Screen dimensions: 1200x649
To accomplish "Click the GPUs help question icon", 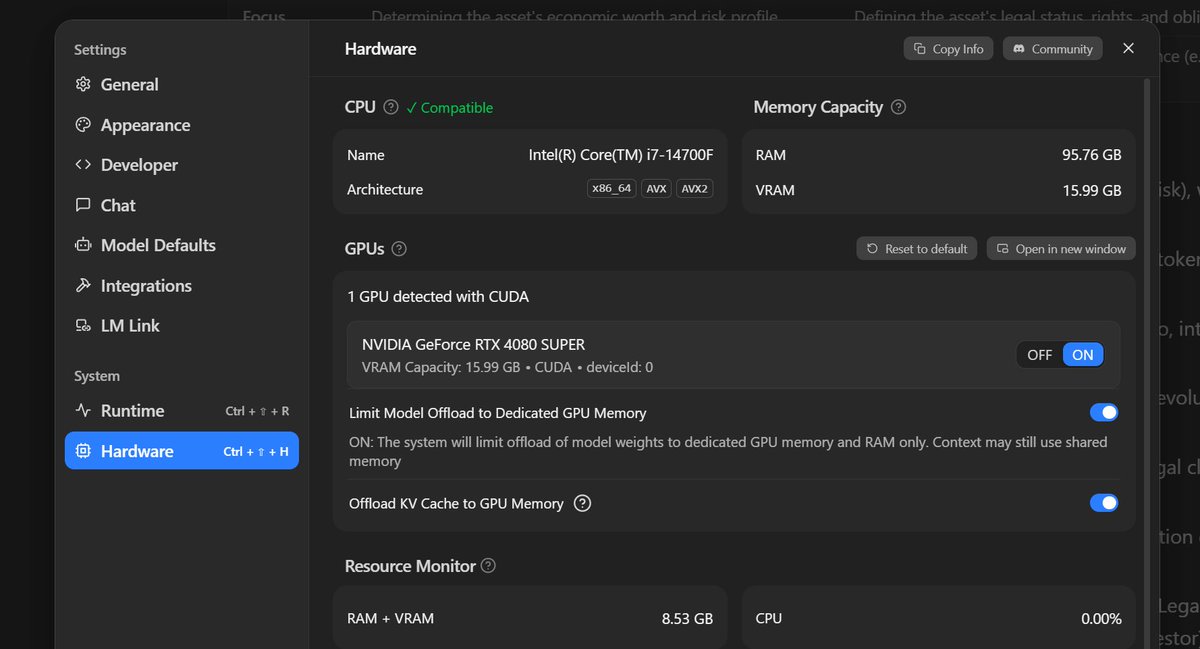I will point(399,249).
